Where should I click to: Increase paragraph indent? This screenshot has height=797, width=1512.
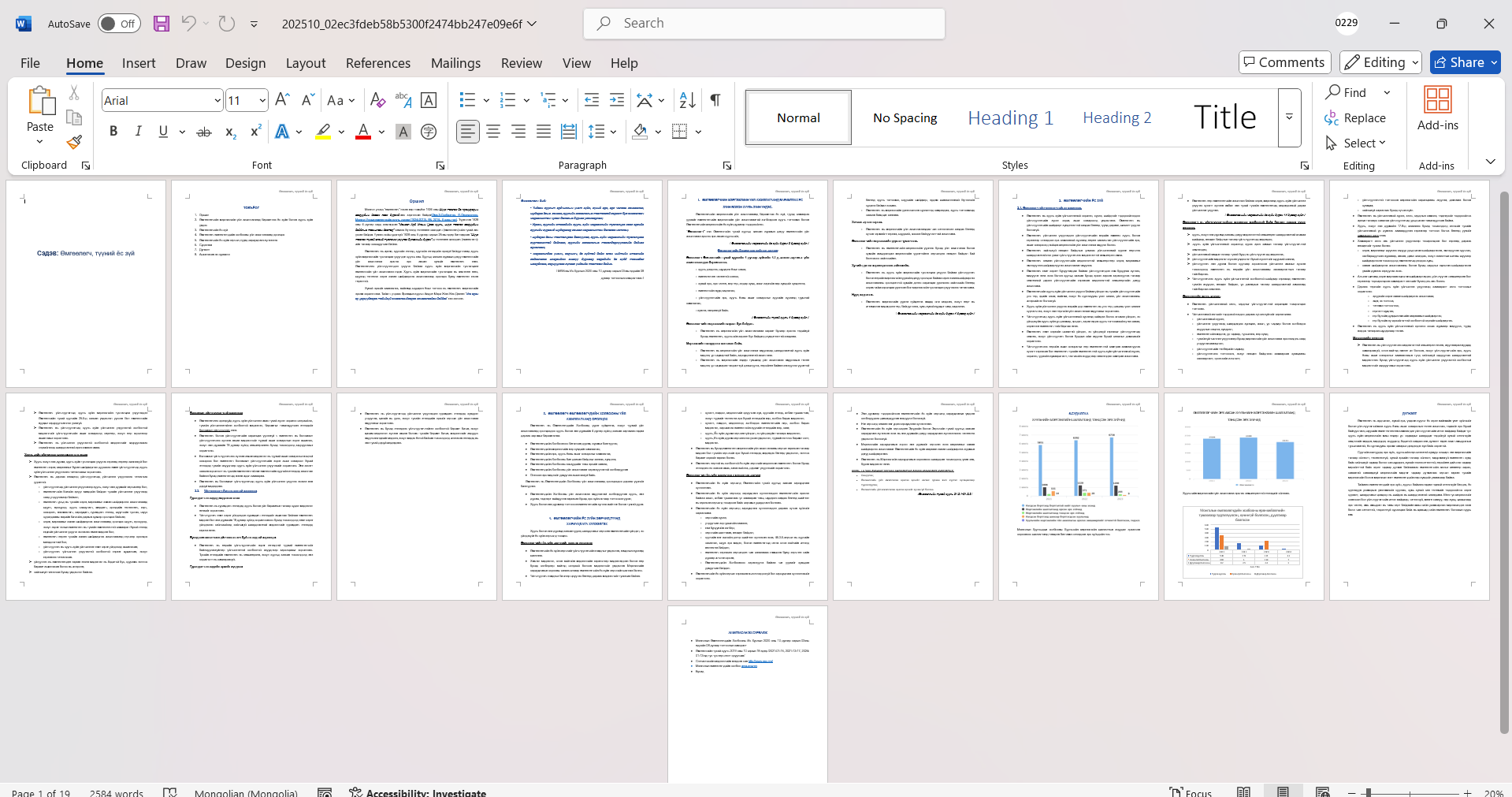[x=617, y=100]
